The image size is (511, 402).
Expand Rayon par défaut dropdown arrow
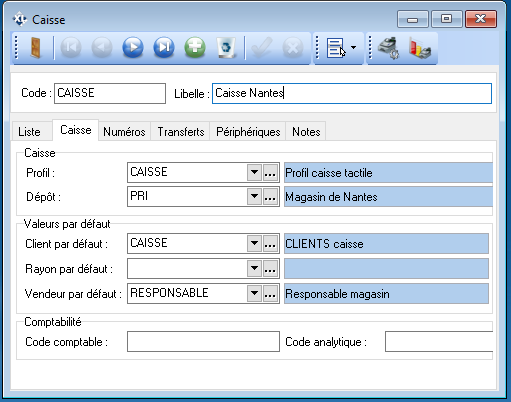click(254, 268)
